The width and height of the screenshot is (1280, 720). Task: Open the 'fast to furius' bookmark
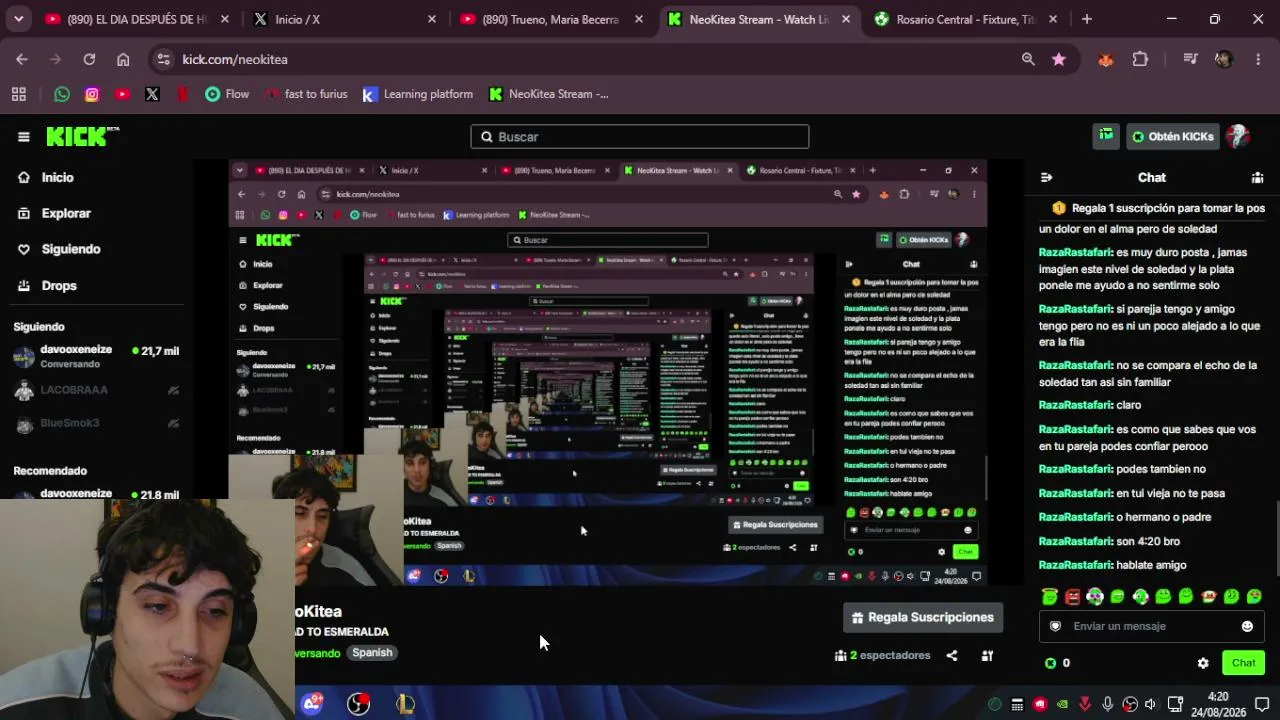pos(306,94)
